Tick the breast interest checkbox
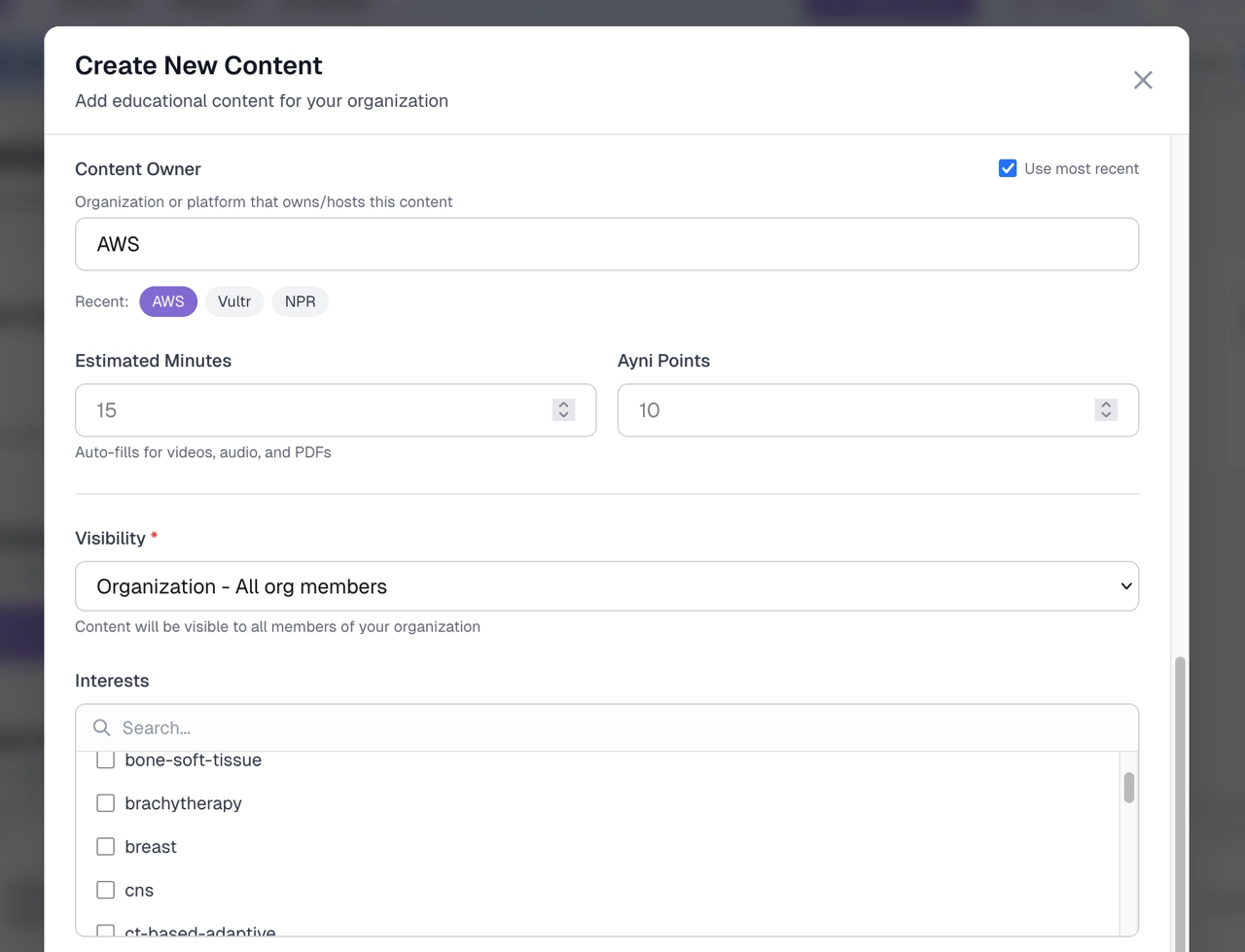 tap(106, 847)
